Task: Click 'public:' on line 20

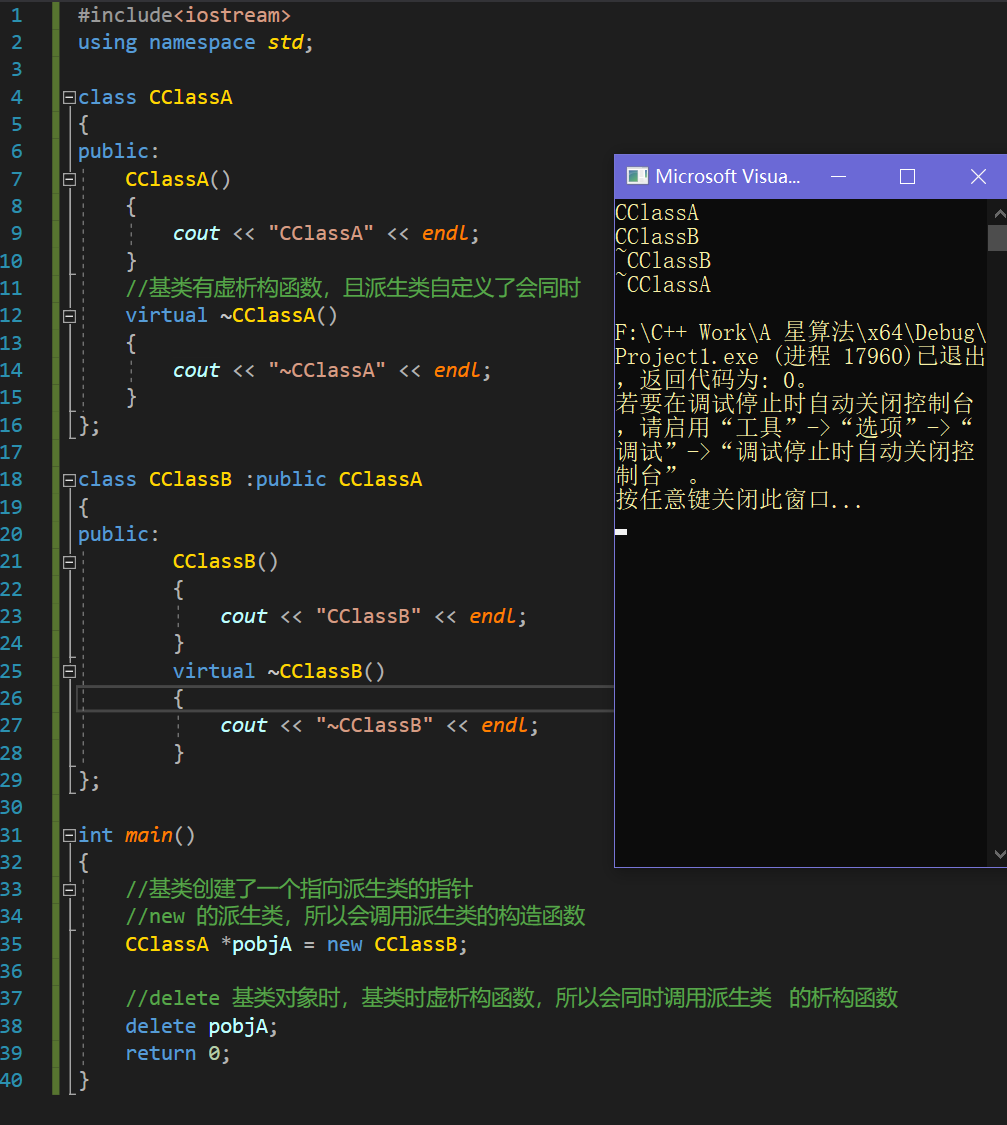Action: coord(118,535)
